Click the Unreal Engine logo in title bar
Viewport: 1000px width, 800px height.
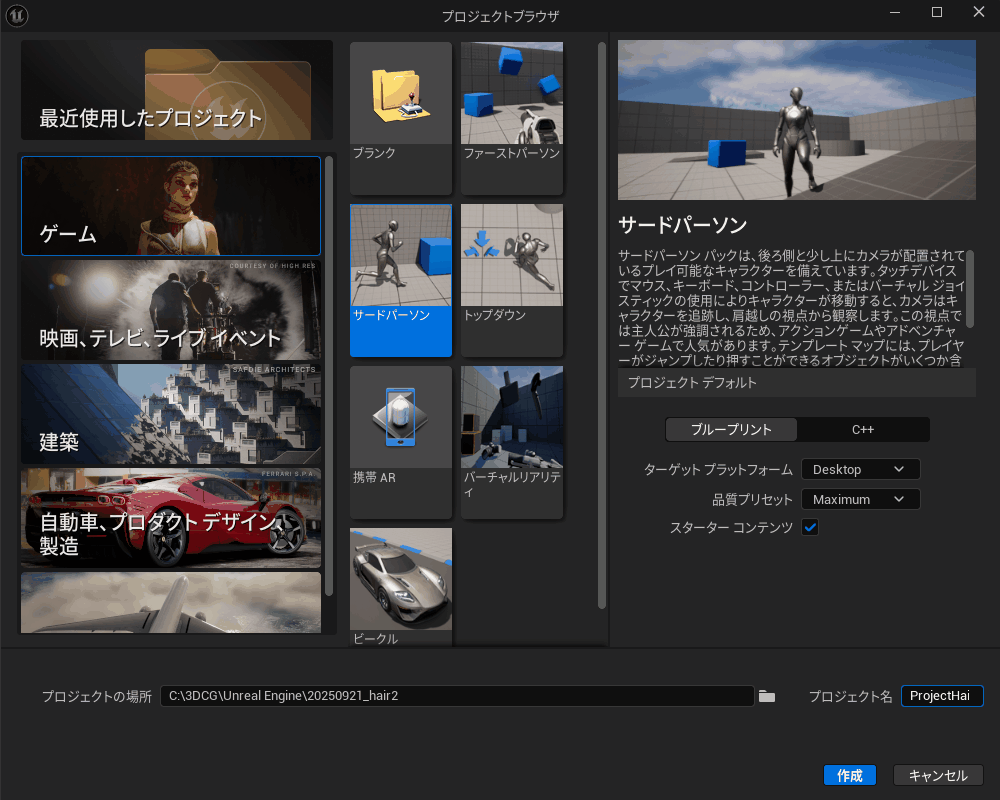[x=16, y=15]
